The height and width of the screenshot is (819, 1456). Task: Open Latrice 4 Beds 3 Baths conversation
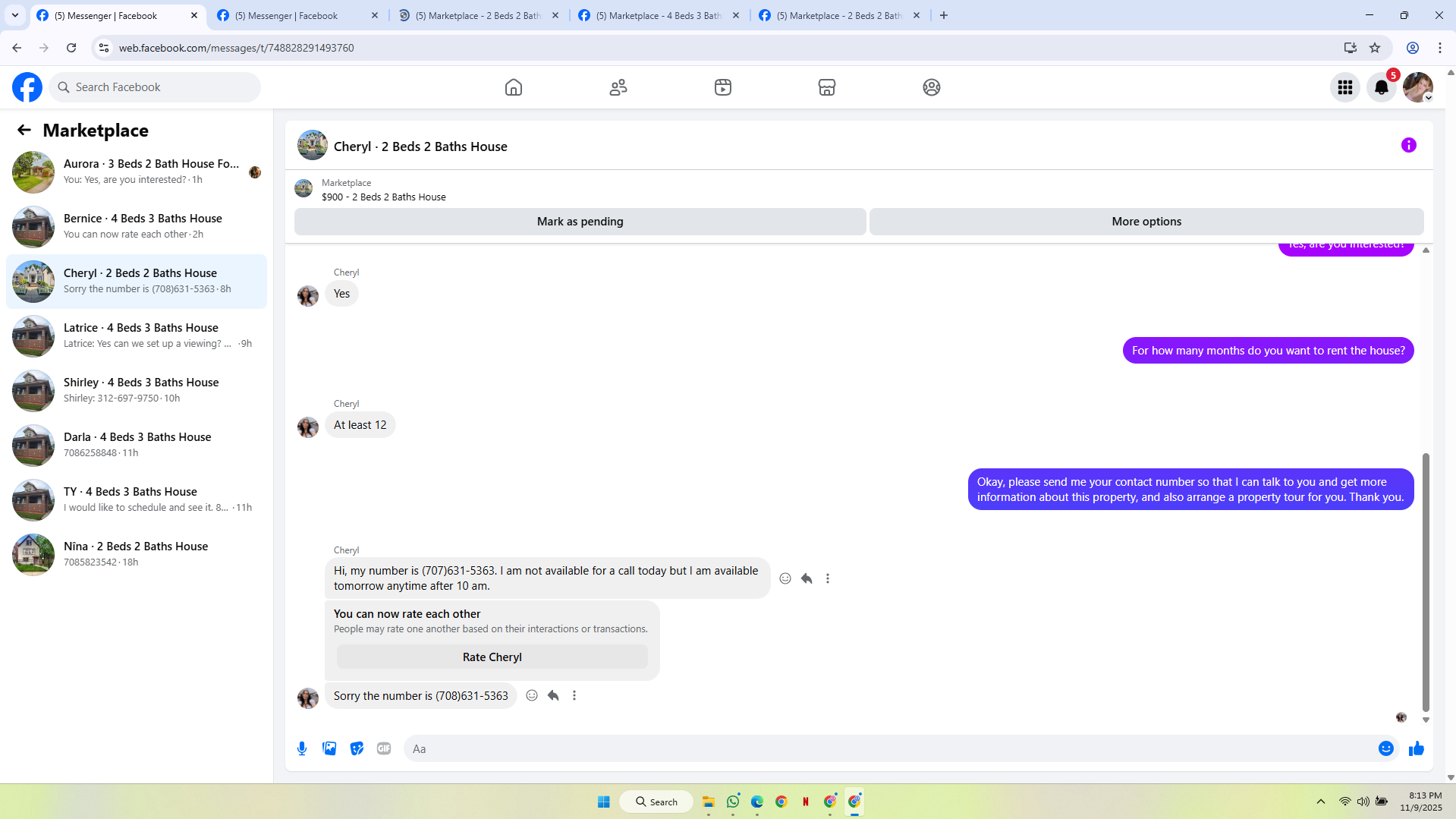click(137, 336)
